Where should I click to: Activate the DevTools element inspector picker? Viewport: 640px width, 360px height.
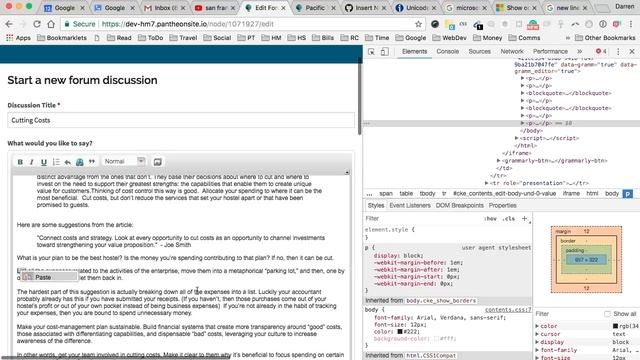click(x=371, y=52)
